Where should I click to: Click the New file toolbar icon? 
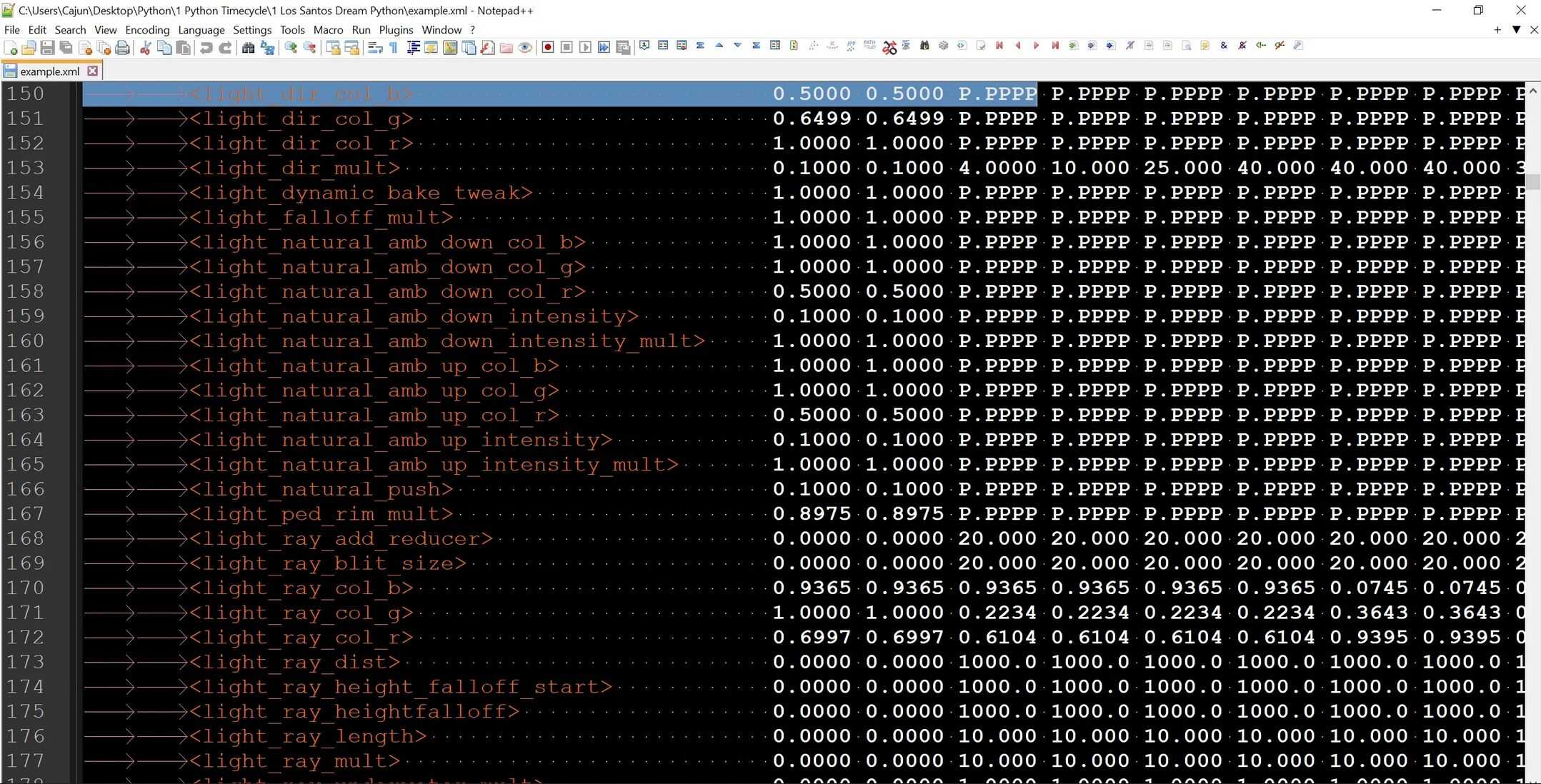pos(11,48)
